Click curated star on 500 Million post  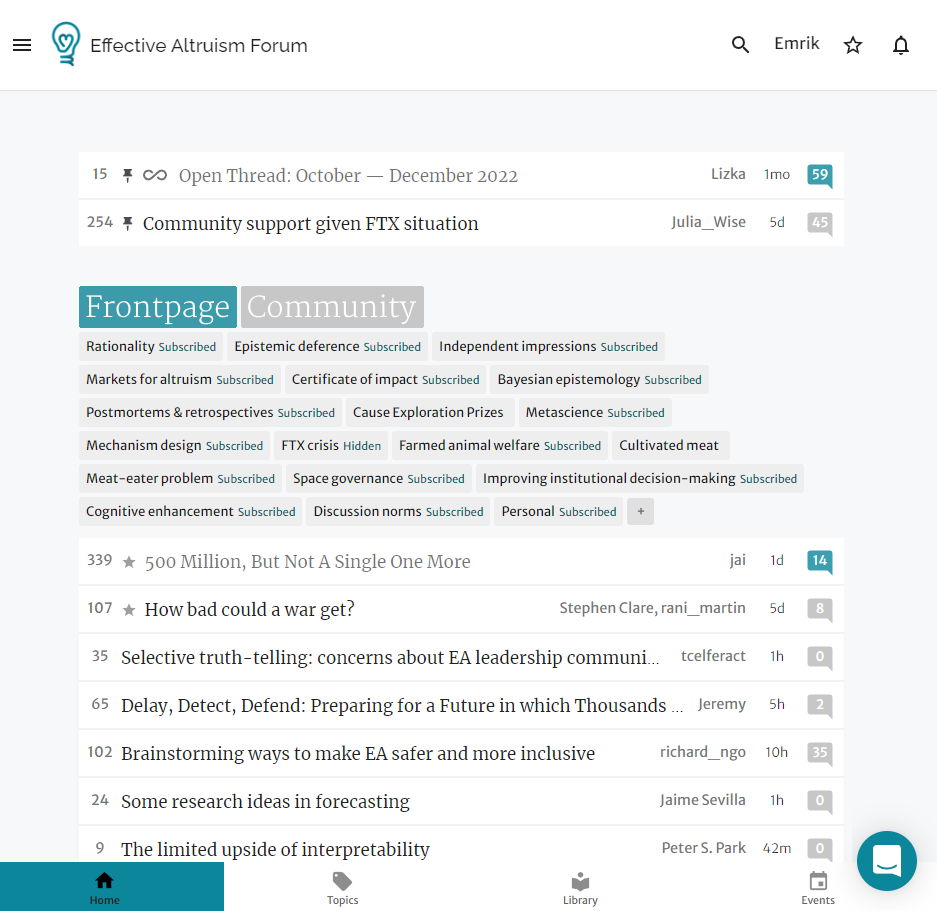[128, 562]
